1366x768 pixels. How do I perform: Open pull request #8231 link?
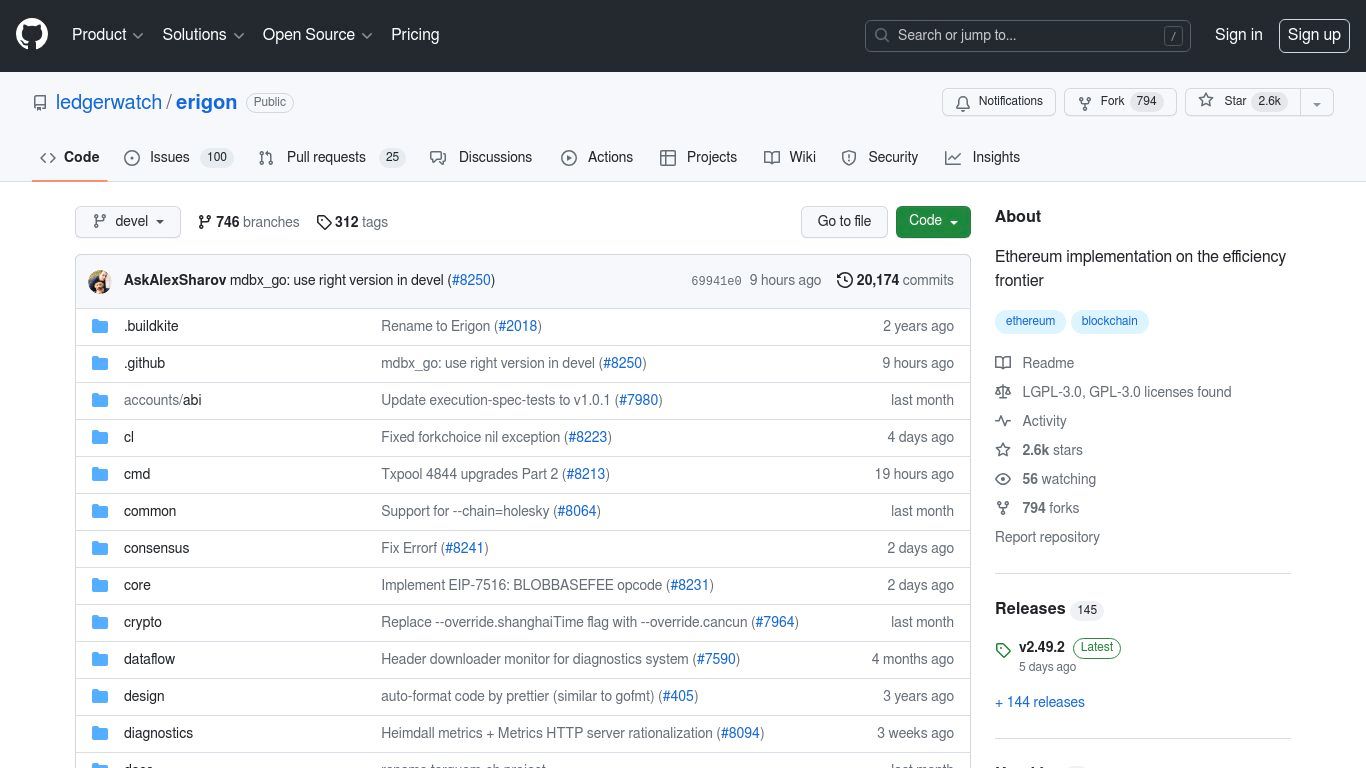coord(689,585)
